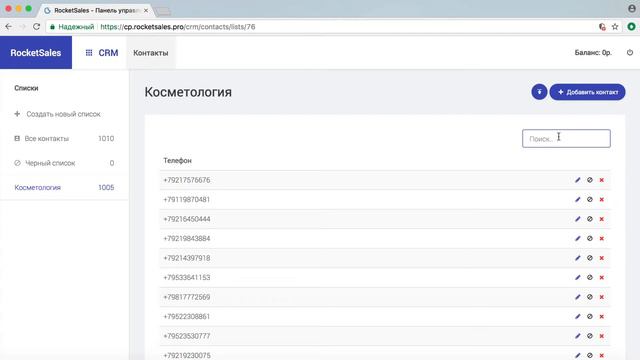Edit contact +79533841153 with pencil icon
640x360 pixels.
coord(578,278)
